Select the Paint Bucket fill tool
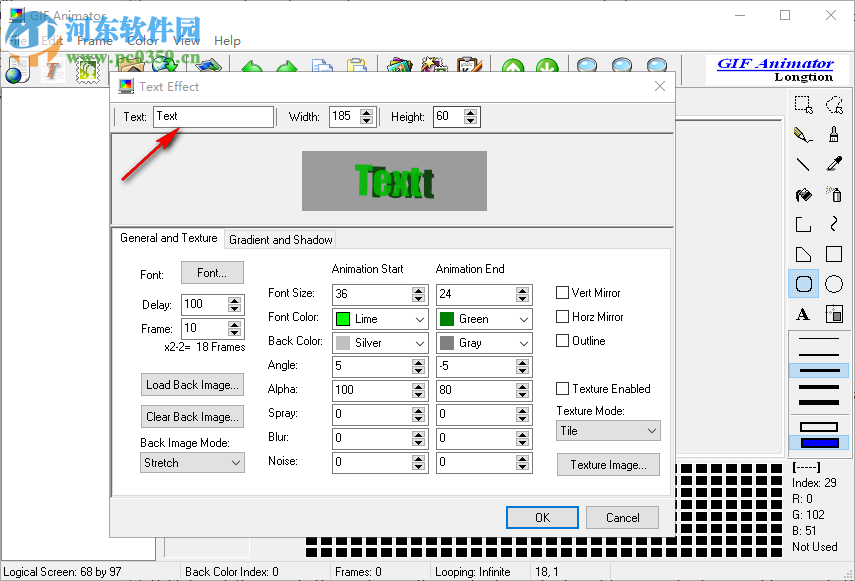 coord(803,195)
